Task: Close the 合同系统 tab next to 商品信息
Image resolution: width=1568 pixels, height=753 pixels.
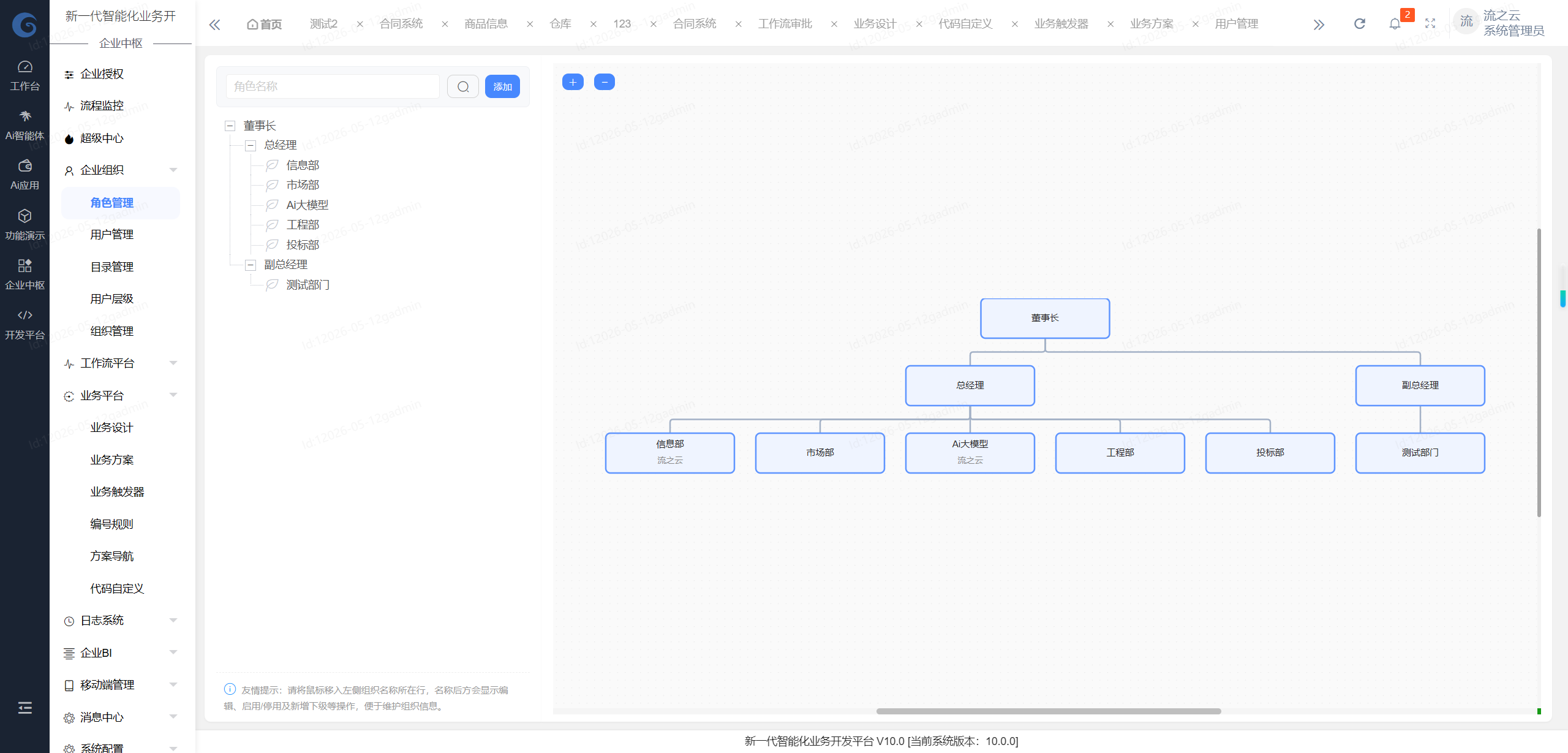Action: click(445, 25)
